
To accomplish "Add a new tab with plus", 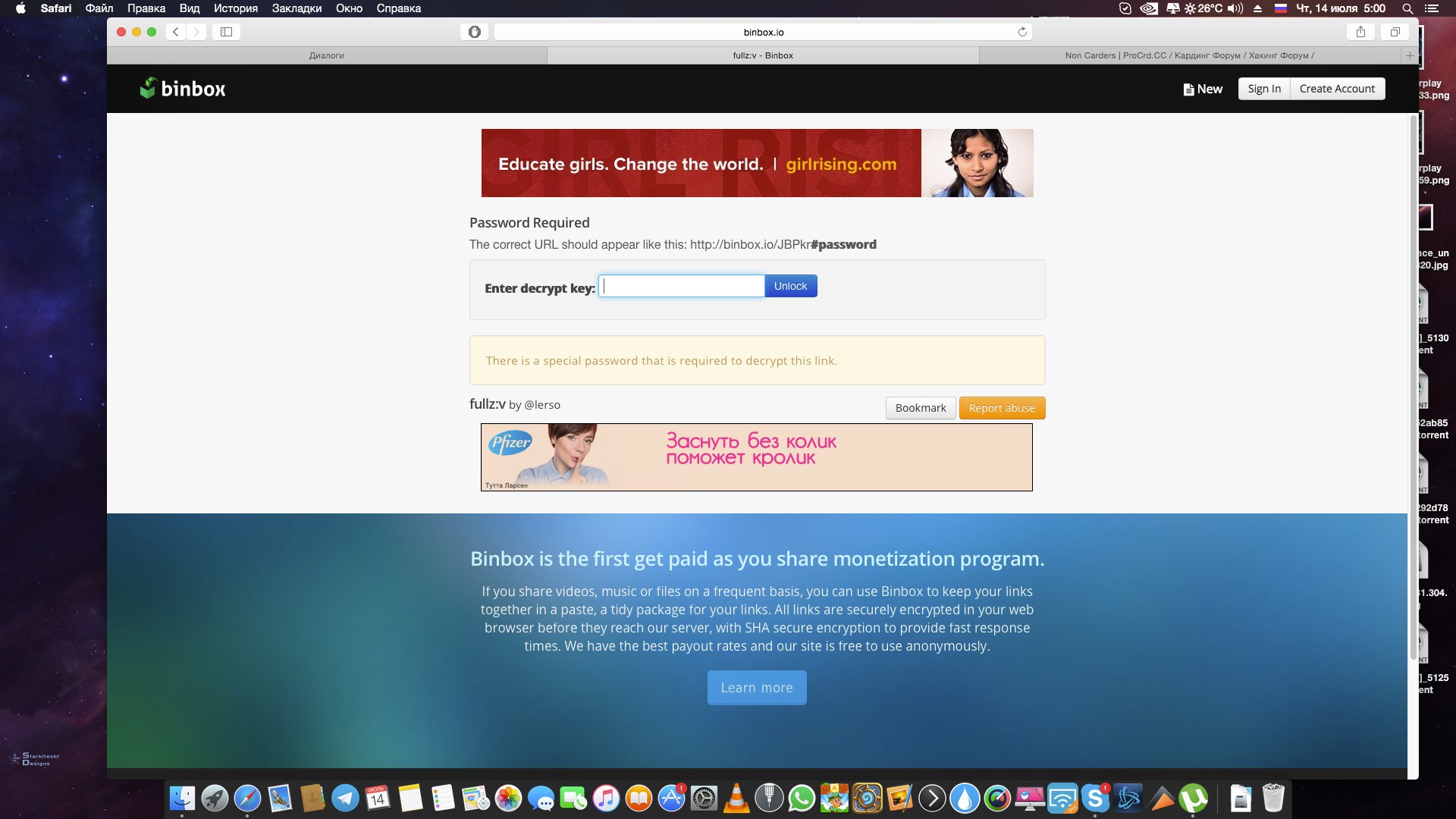I will 1410,55.
